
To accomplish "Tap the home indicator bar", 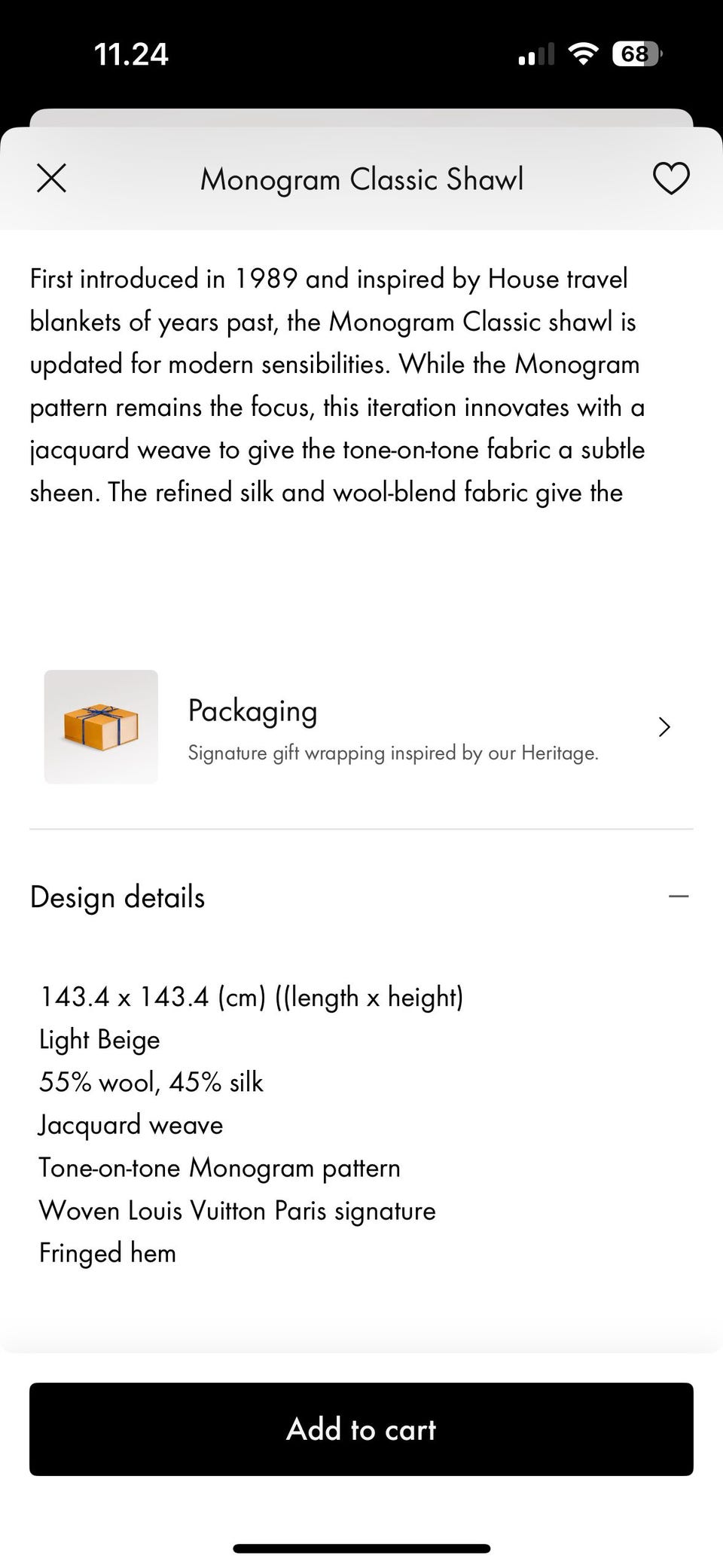I will point(361,1527).
